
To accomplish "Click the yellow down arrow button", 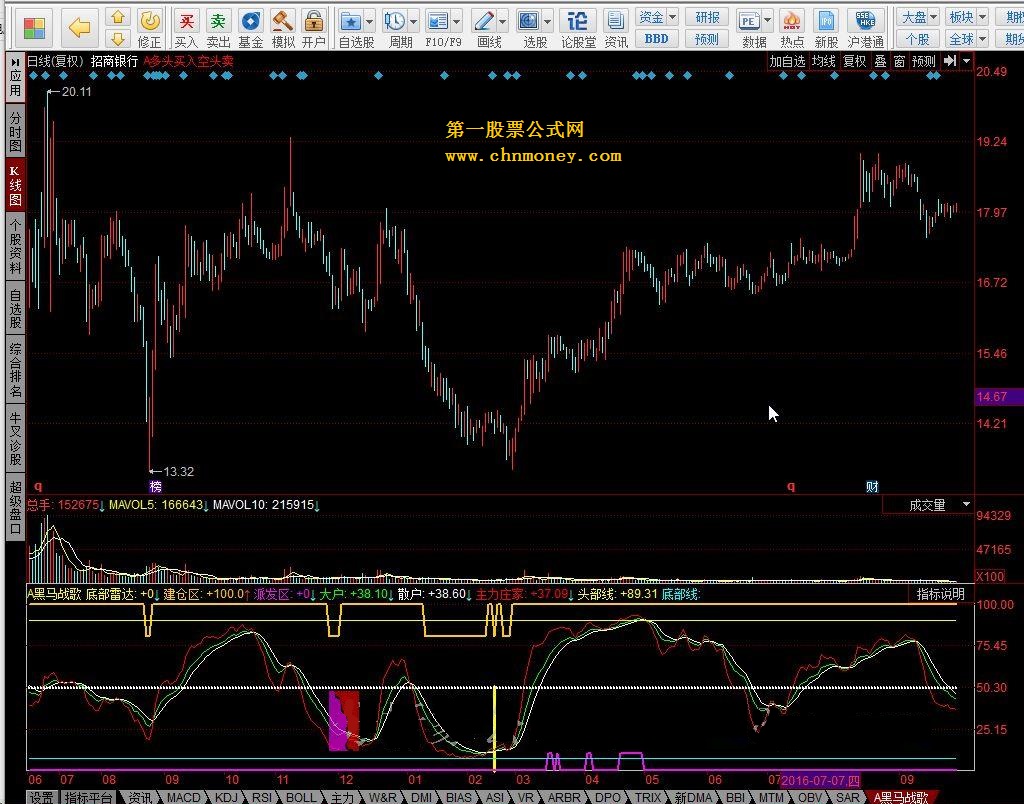I will (118, 39).
